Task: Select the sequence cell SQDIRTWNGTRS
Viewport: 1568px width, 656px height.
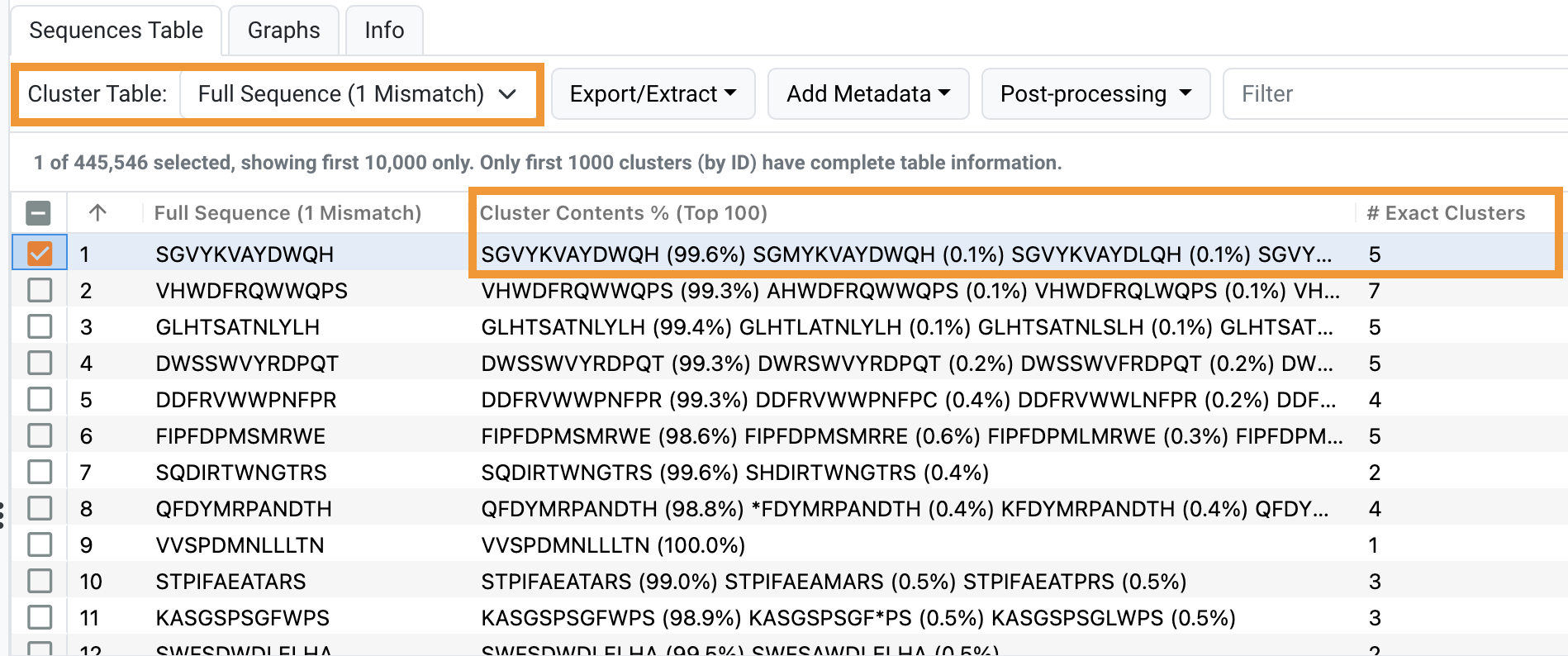Action: pos(241,473)
